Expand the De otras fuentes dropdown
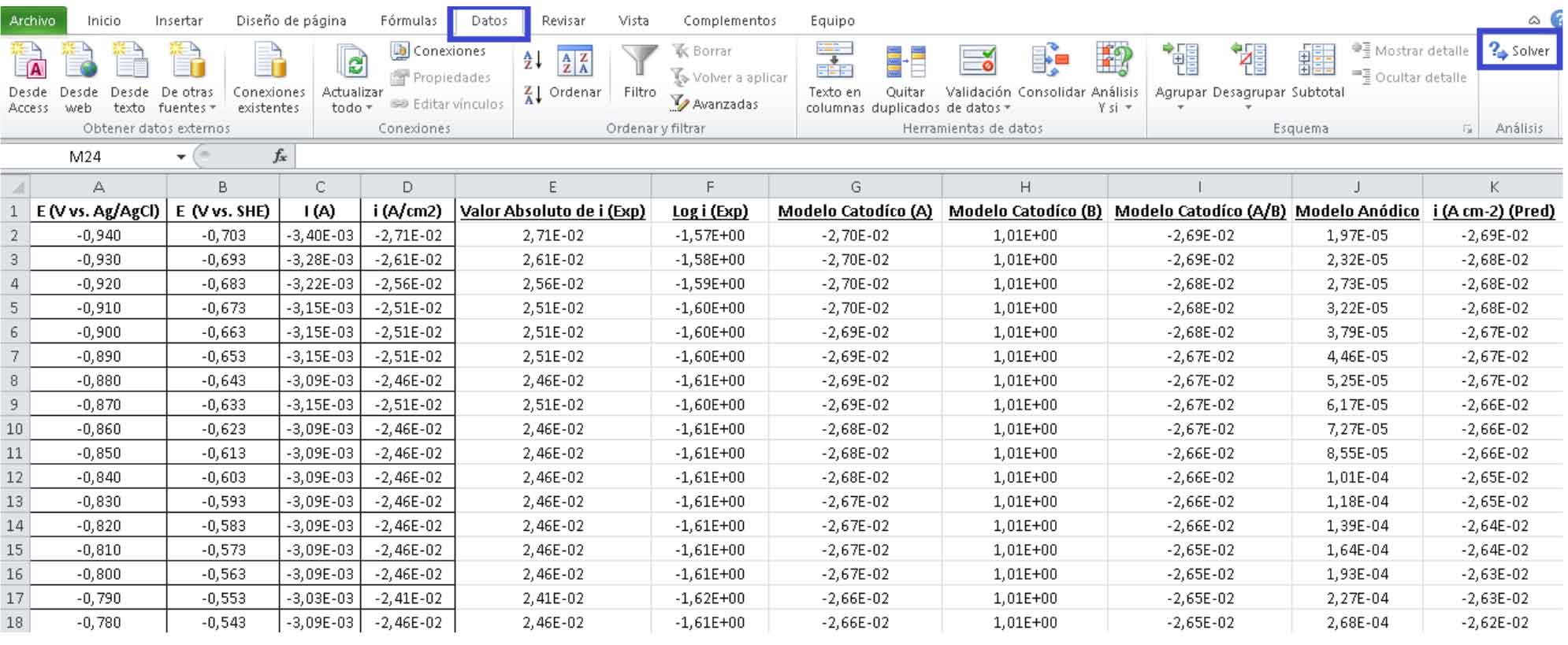Screen dimensions: 1568x645 (188, 108)
